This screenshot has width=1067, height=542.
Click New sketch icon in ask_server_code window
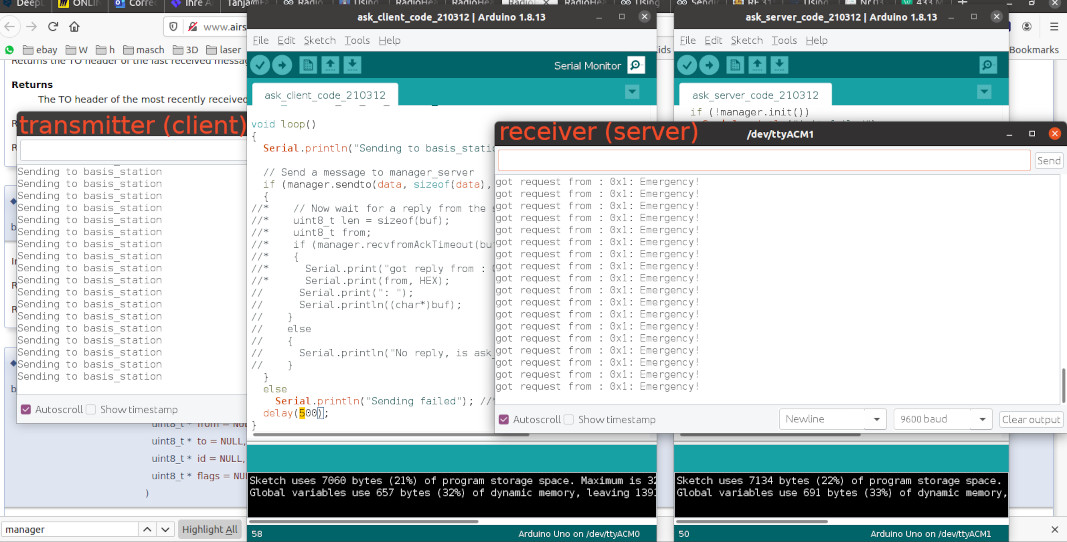pyautogui.click(x=735, y=65)
